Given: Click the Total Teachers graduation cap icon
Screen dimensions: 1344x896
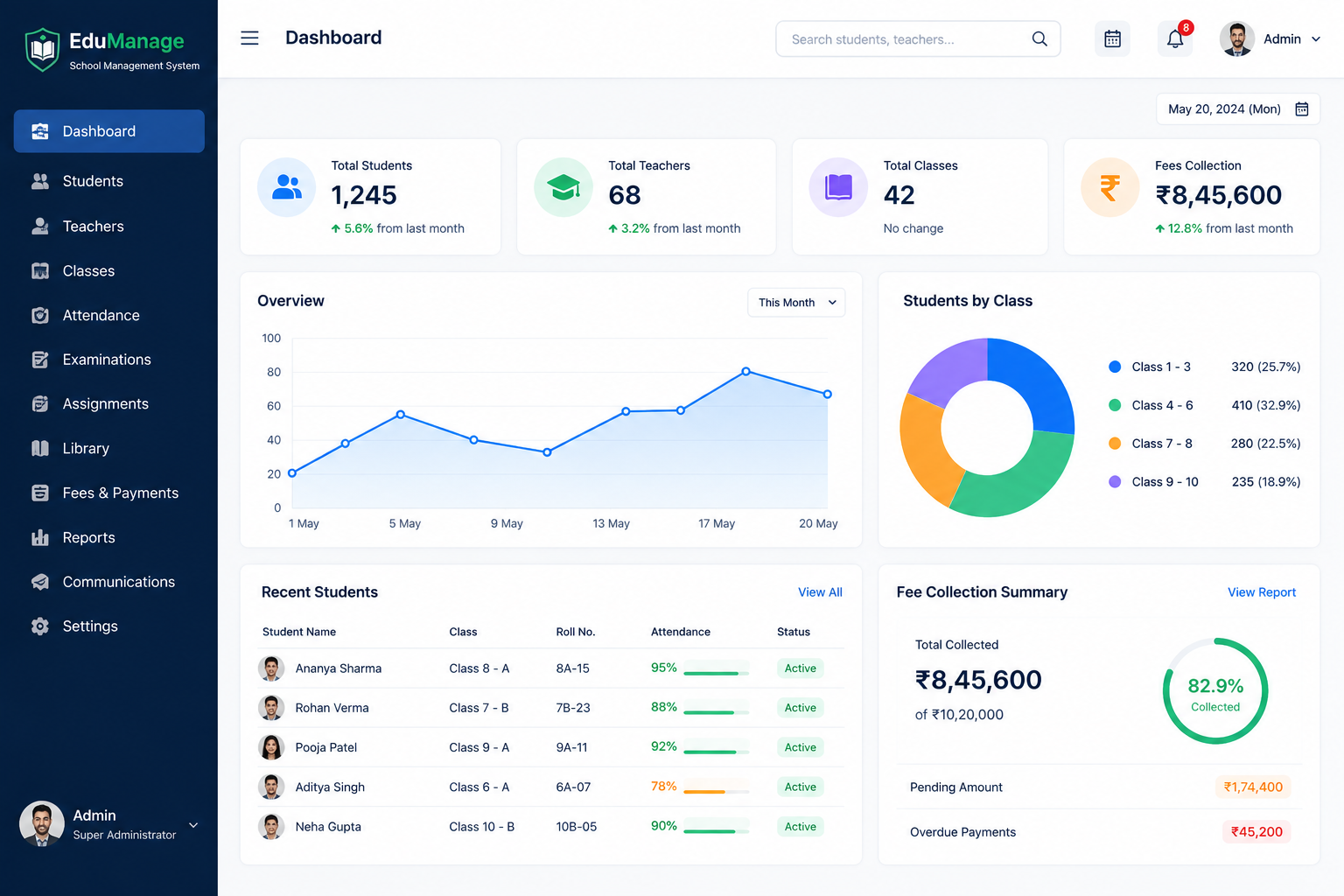Looking at the screenshot, I should click(563, 187).
